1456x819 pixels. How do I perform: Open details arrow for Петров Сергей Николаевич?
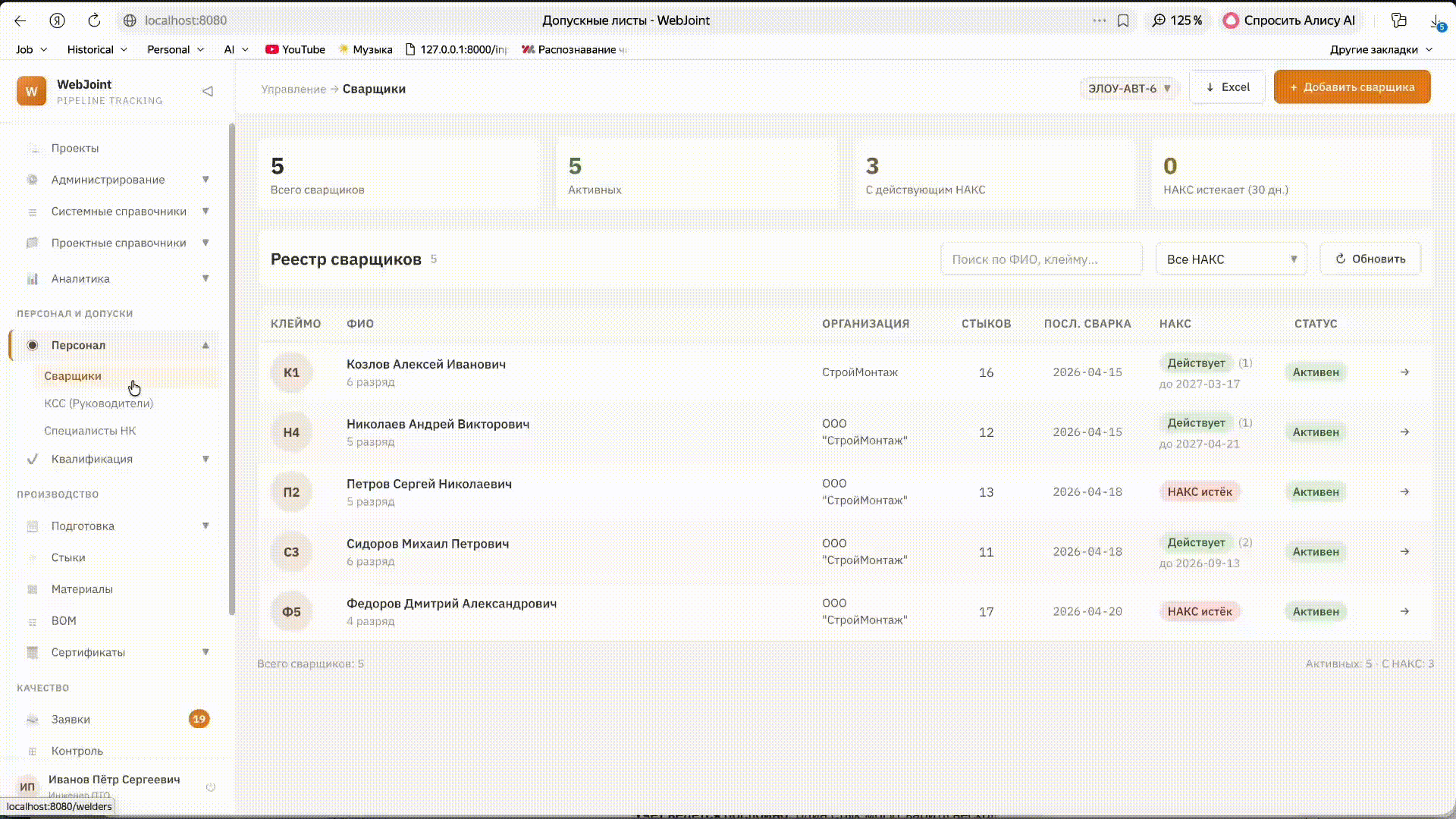click(x=1404, y=492)
